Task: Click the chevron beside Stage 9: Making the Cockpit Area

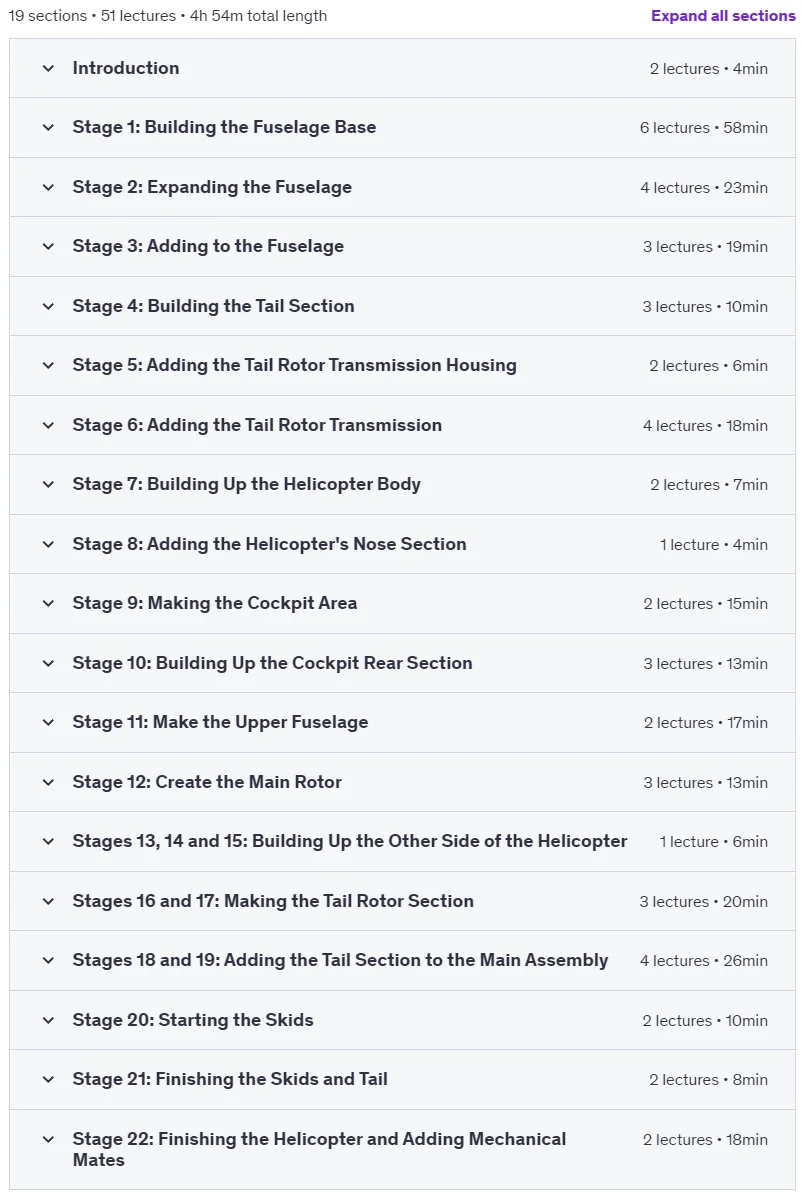Action: 48,603
